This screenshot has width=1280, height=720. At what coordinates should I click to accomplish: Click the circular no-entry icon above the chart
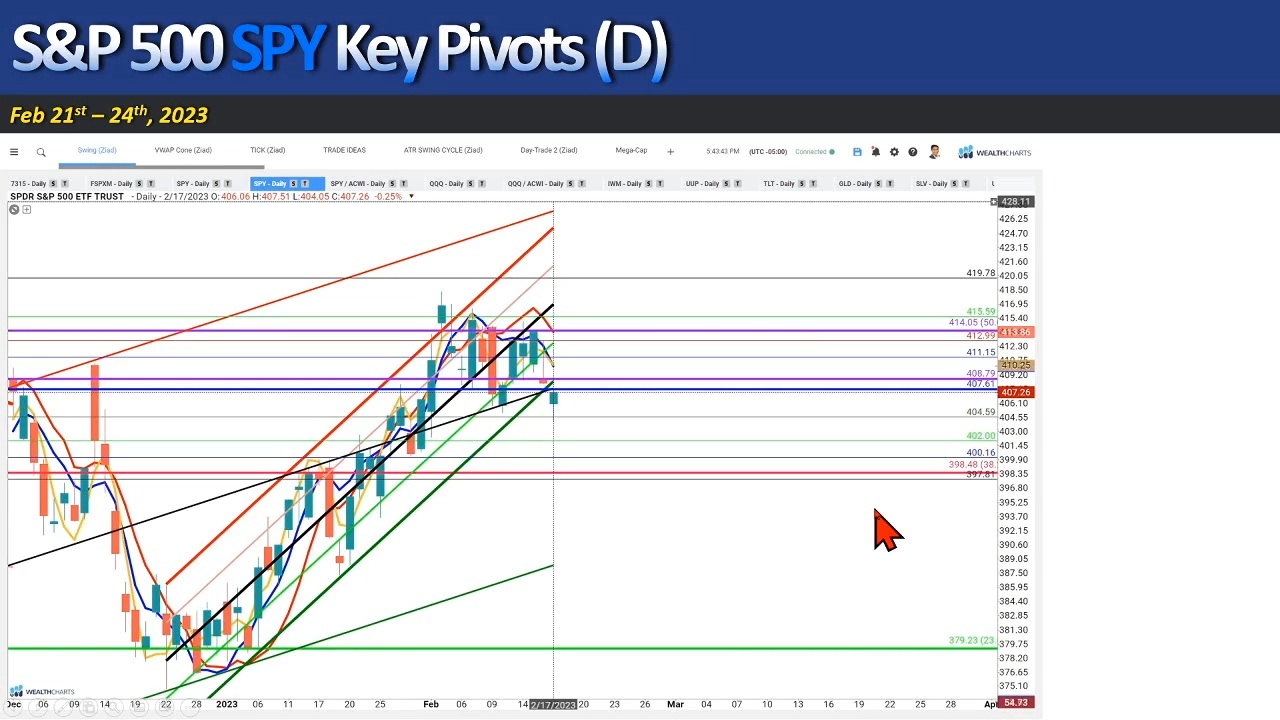pos(14,209)
